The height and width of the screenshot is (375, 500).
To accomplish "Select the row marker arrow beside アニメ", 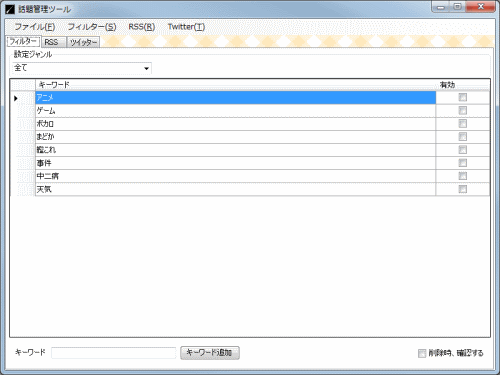I will [x=16, y=98].
